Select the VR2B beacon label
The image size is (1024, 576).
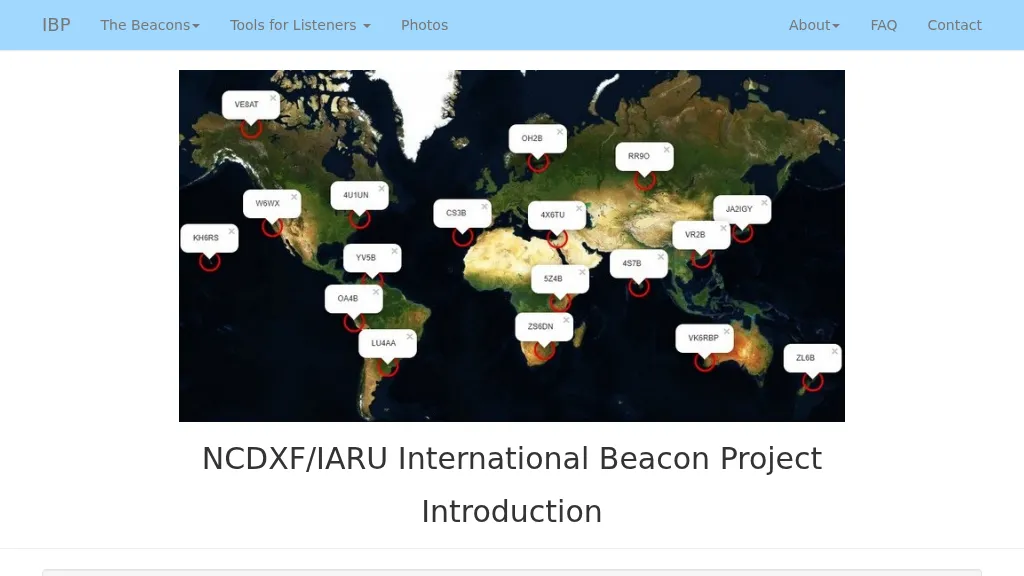(x=695, y=234)
